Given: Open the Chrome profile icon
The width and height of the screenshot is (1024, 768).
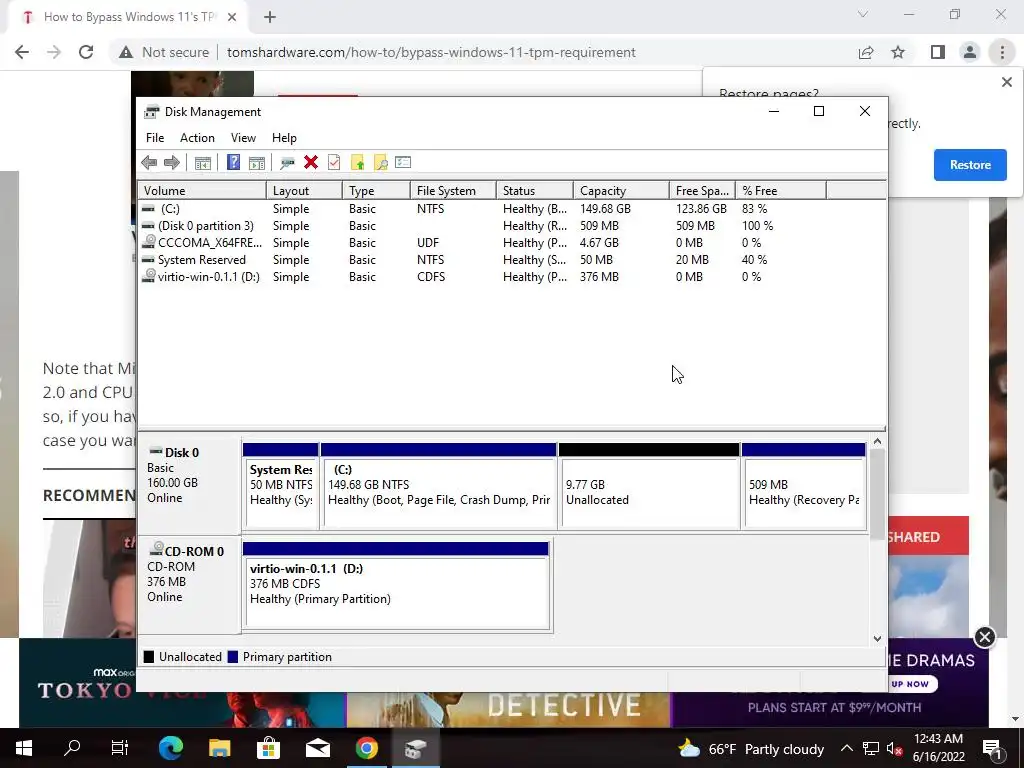Looking at the screenshot, I should pos(970,52).
